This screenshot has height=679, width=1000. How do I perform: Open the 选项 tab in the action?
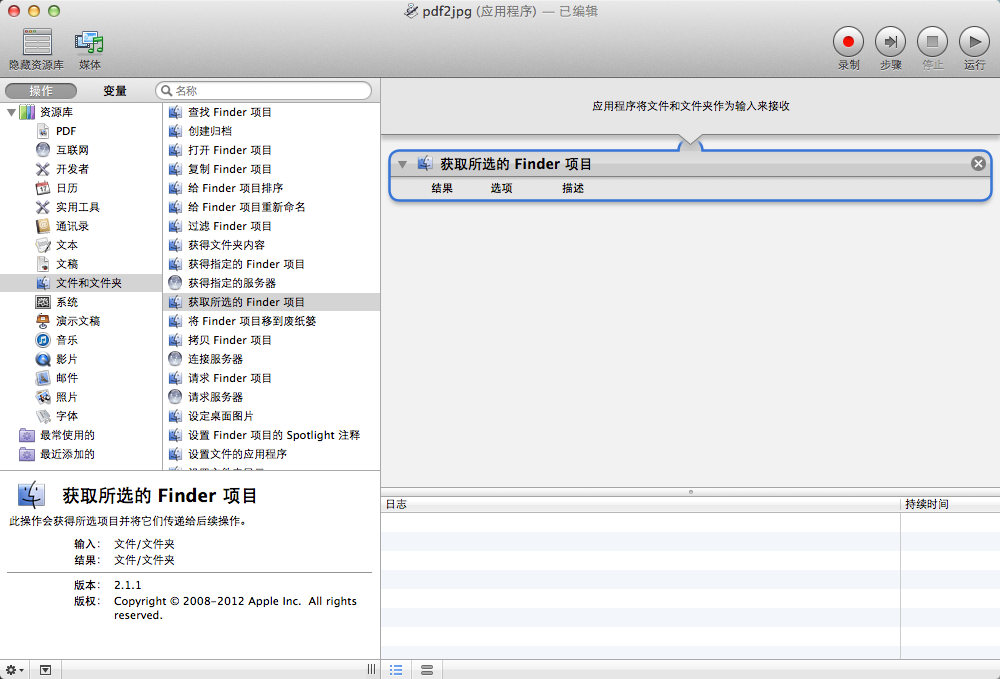pyautogui.click(x=501, y=188)
